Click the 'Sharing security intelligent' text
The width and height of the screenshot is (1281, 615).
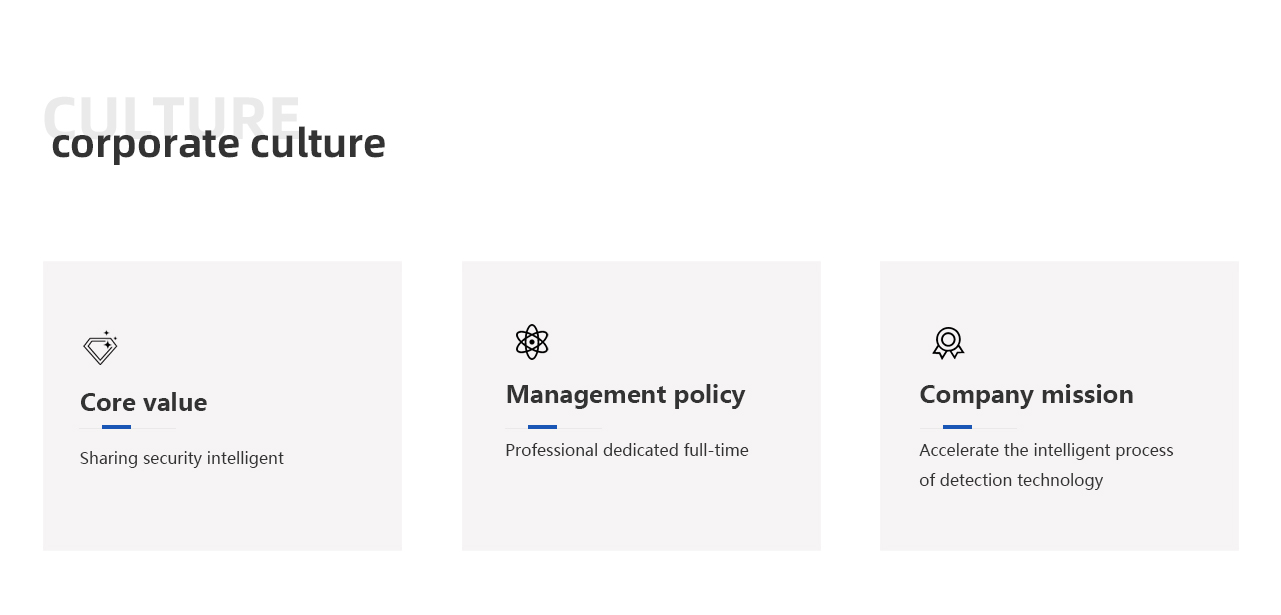click(182, 458)
